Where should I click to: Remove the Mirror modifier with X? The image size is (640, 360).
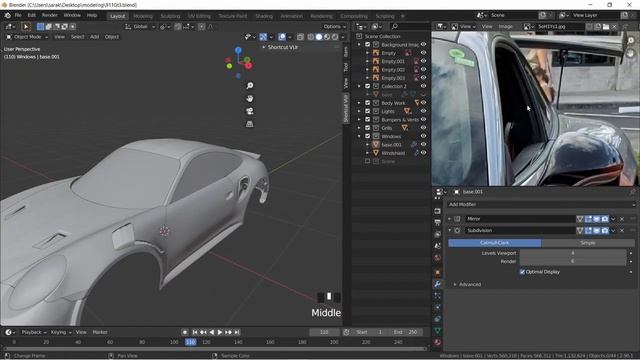click(x=622, y=219)
